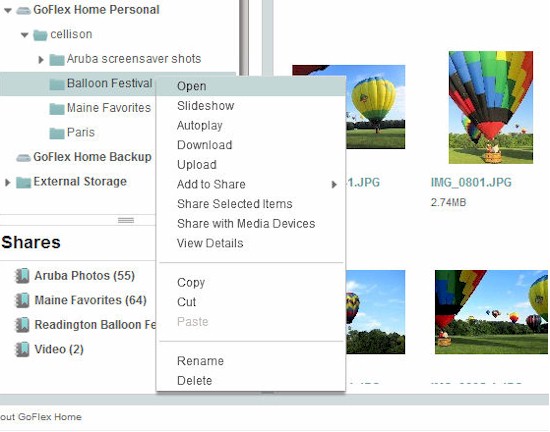This screenshot has width=550, height=432.
Task: Start Slideshow from the context menu
Action: (251, 106)
